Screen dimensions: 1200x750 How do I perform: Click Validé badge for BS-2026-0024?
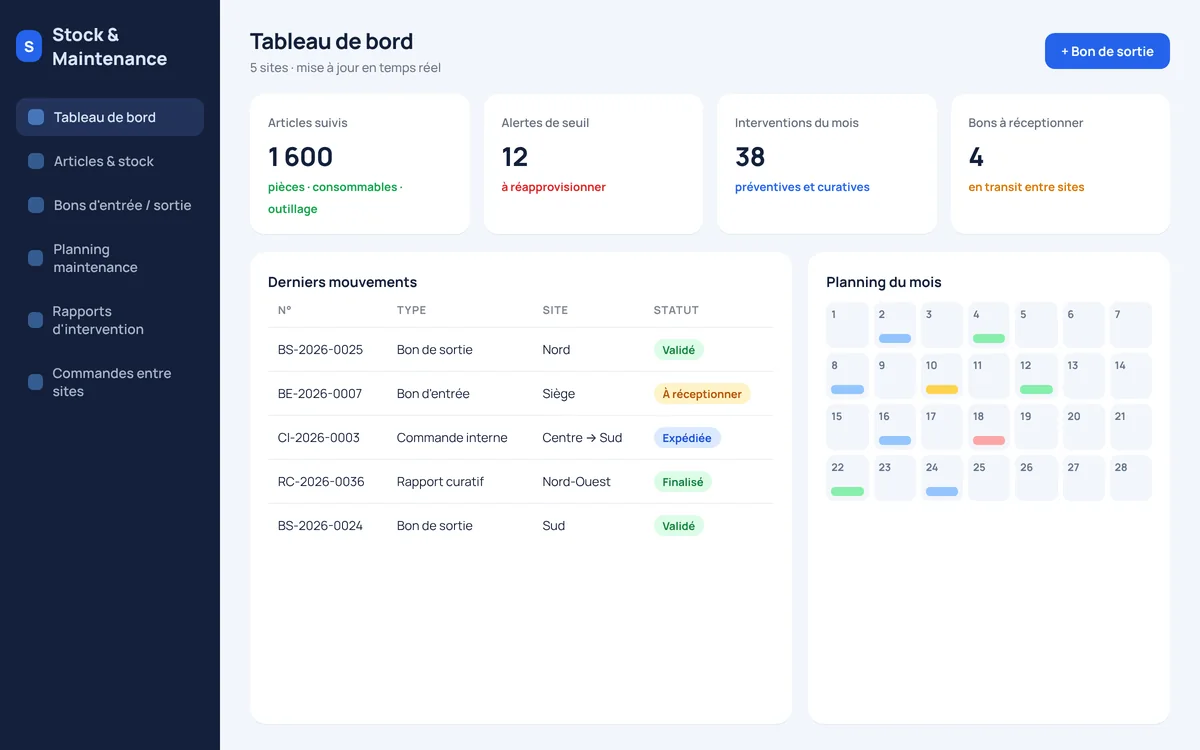[679, 526]
